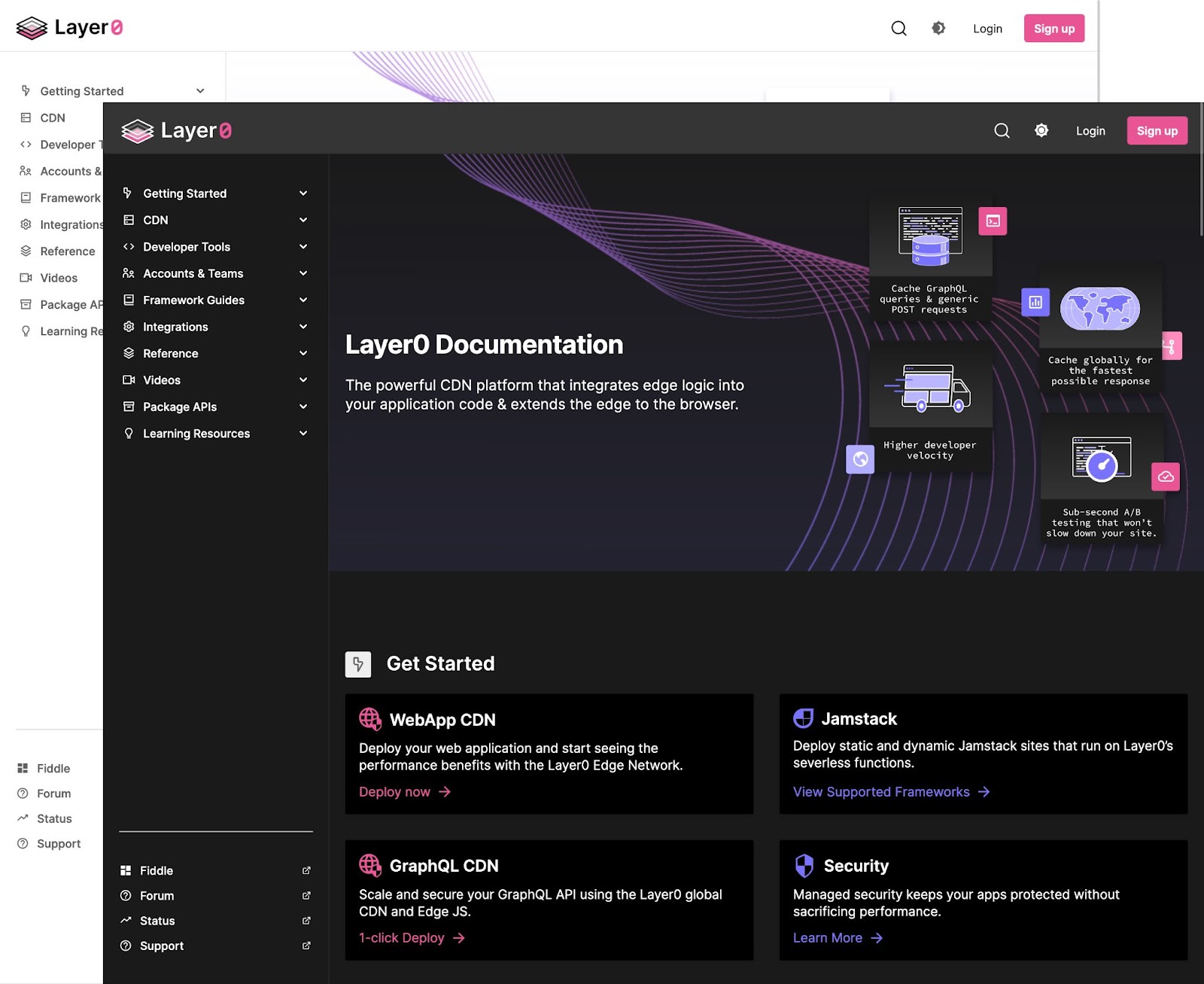This screenshot has height=984, width=1204.
Task: Expand Learning Resources chevron
Action: 303,434
